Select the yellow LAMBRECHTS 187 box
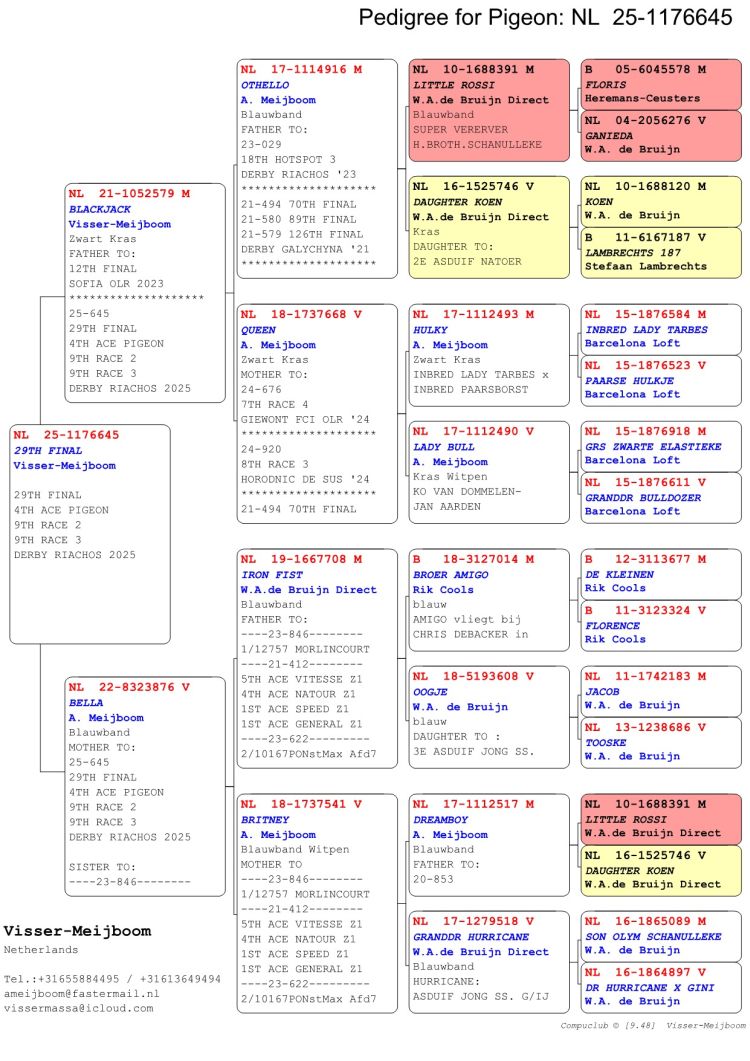 [661, 252]
